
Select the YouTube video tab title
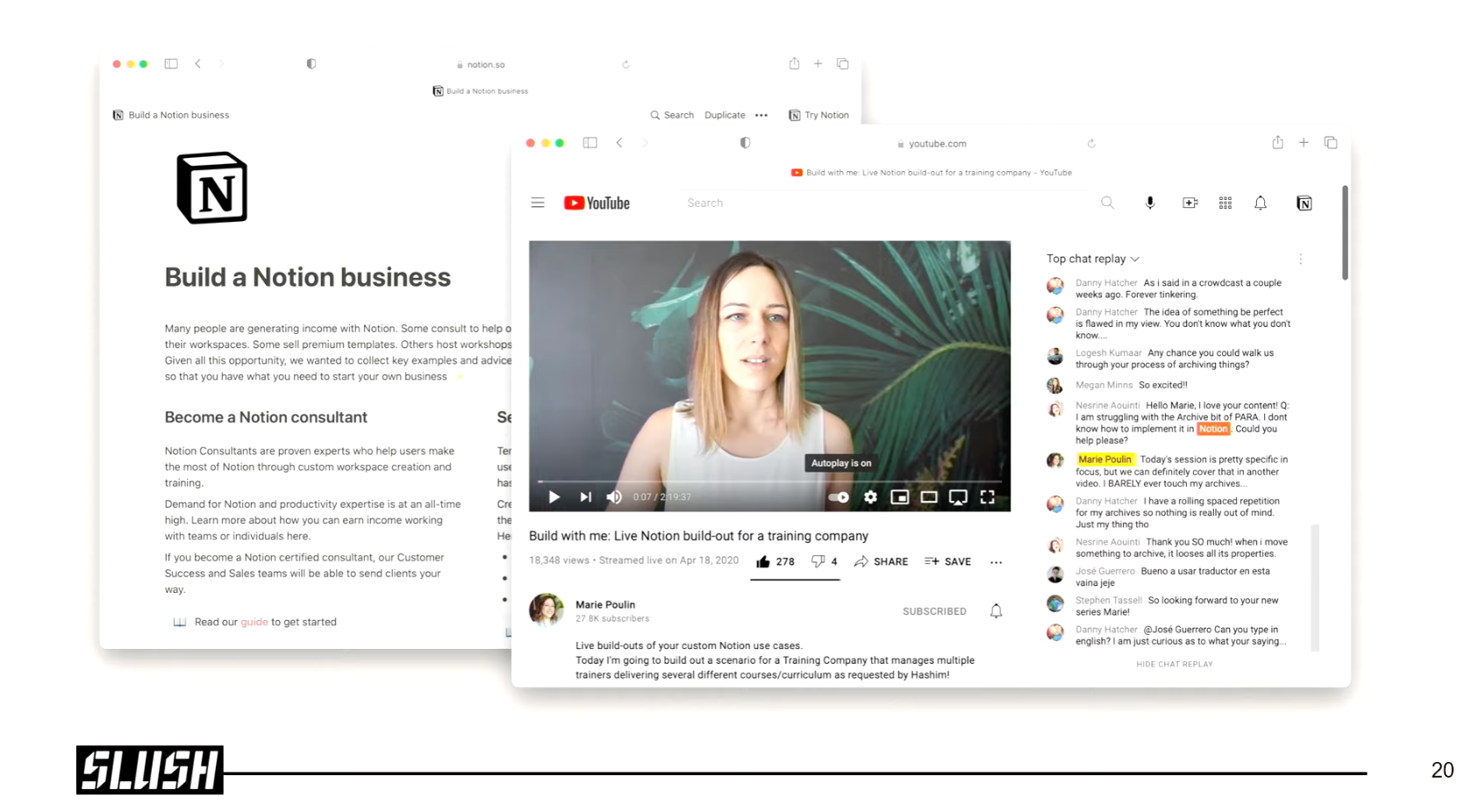[932, 173]
